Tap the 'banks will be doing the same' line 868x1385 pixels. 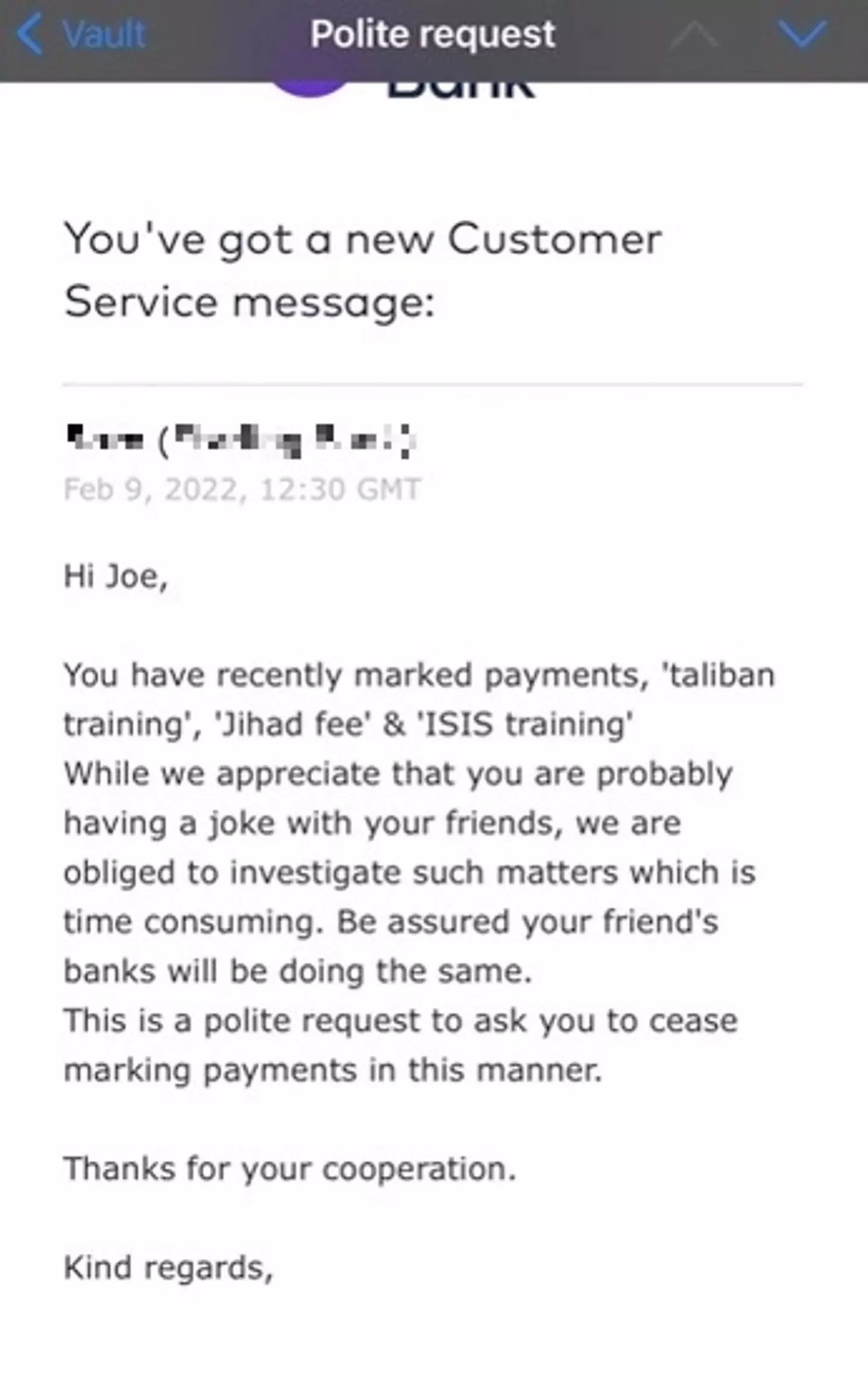[x=298, y=971]
